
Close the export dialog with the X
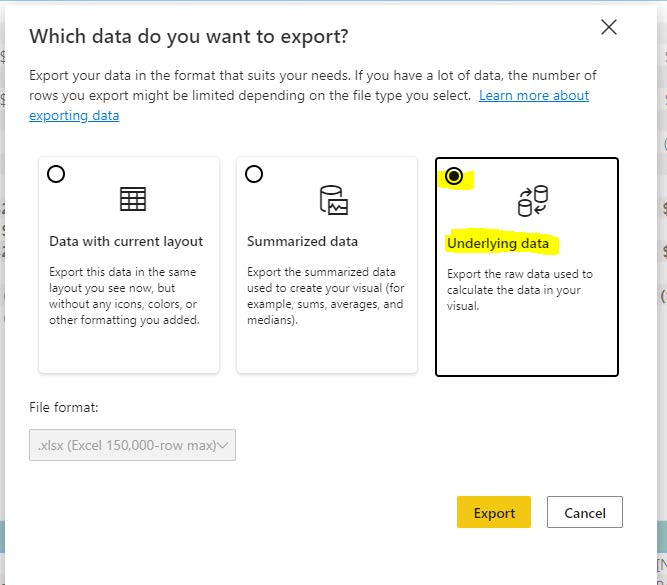tap(608, 28)
